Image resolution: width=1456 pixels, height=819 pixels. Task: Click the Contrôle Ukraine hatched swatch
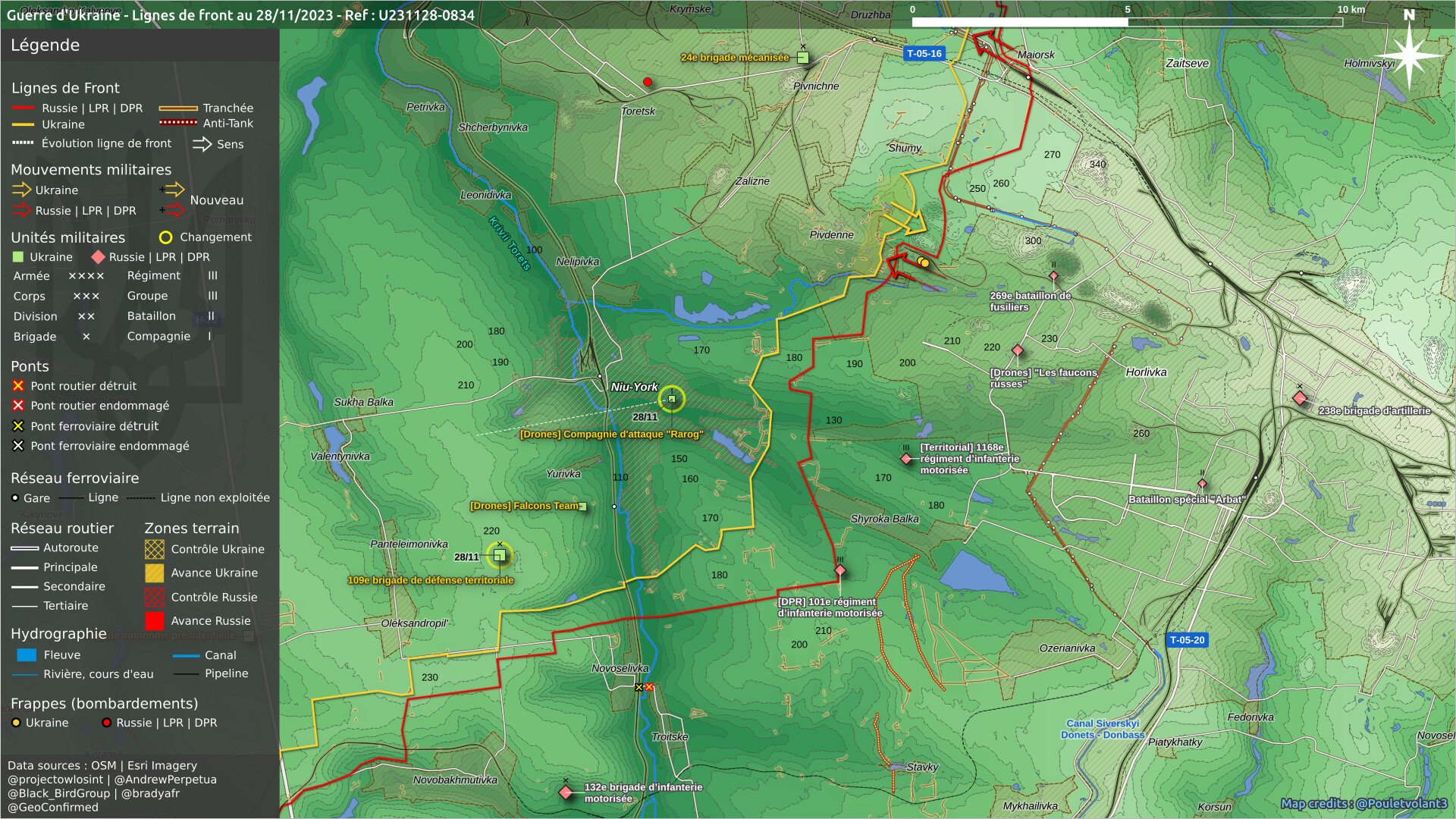click(154, 549)
